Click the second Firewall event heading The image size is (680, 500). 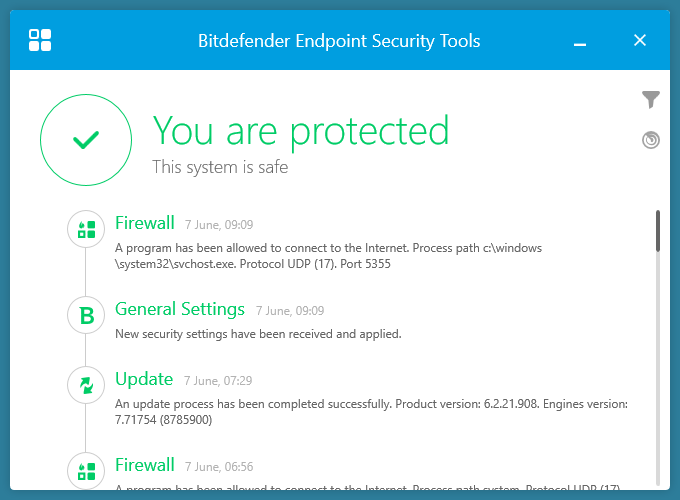click(144, 465)
